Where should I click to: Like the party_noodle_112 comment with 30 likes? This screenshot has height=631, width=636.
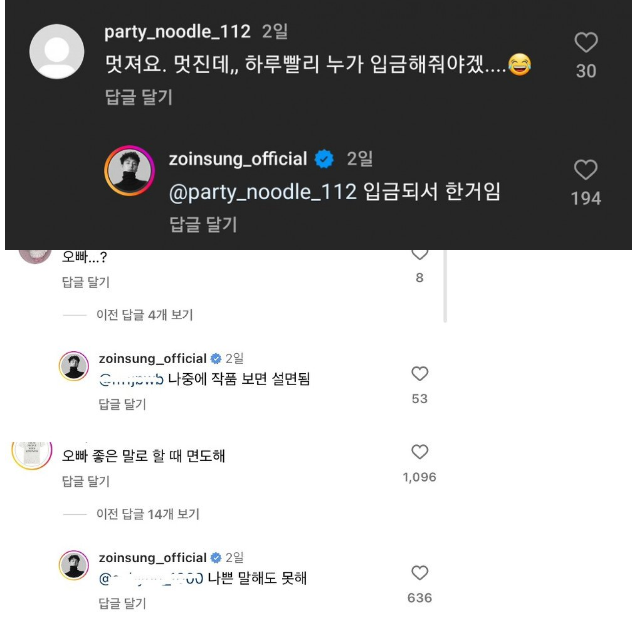586,42
